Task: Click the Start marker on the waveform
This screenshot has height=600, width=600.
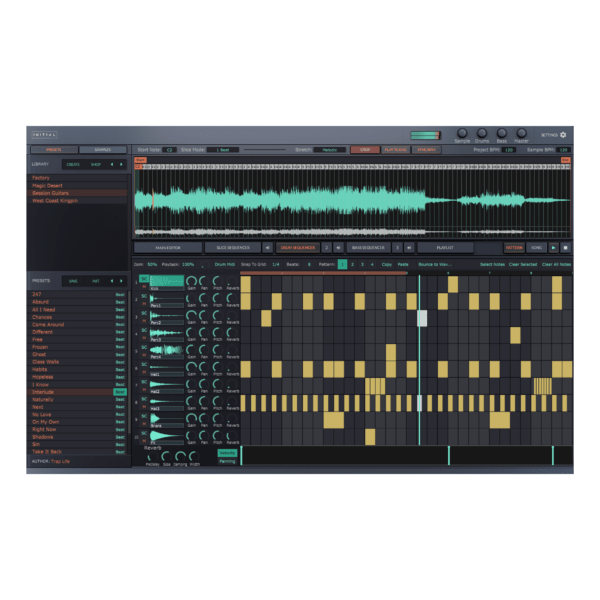Action: pos(140,160)
